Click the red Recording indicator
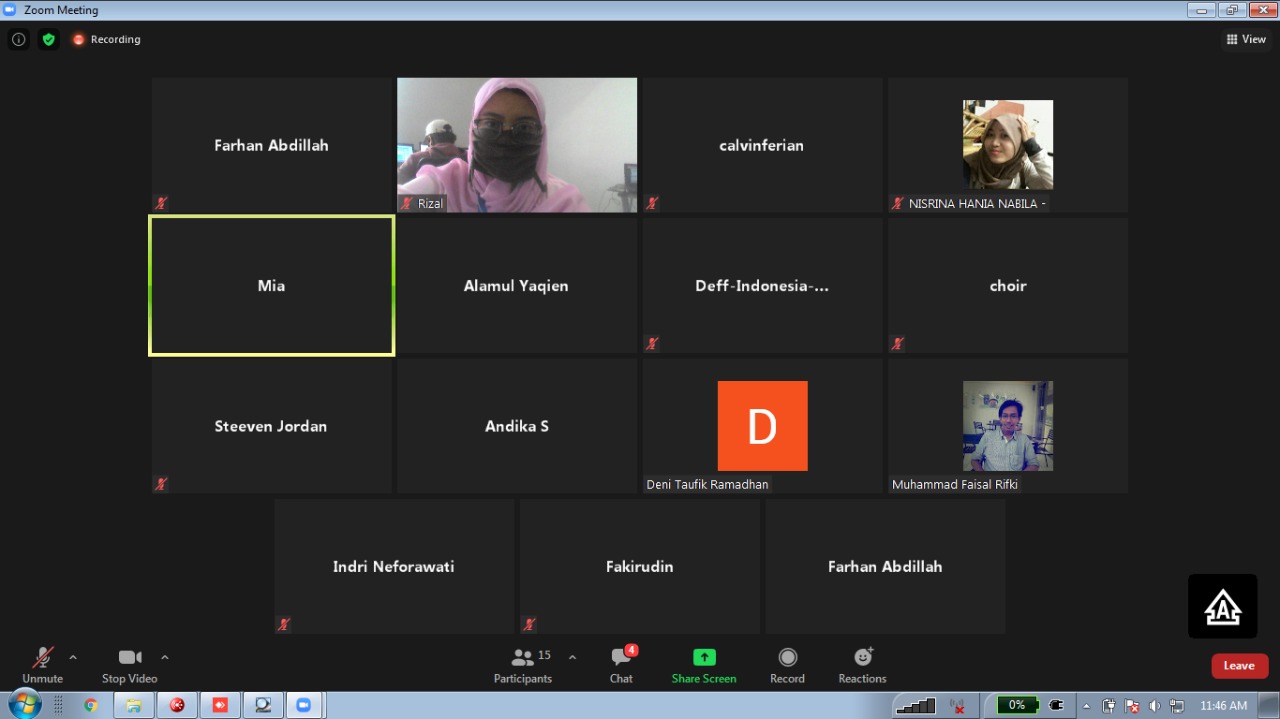The image size is (1280, 719). coord(106,40)
